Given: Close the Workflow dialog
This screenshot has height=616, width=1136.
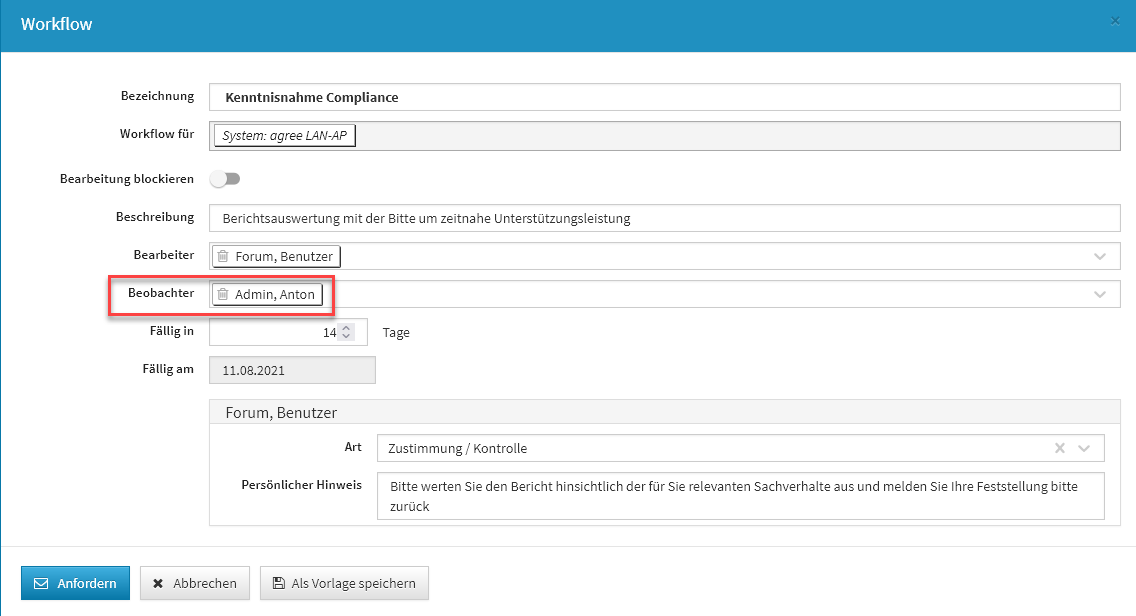Looking at the screenshot, I should [x=1115, y=21].
